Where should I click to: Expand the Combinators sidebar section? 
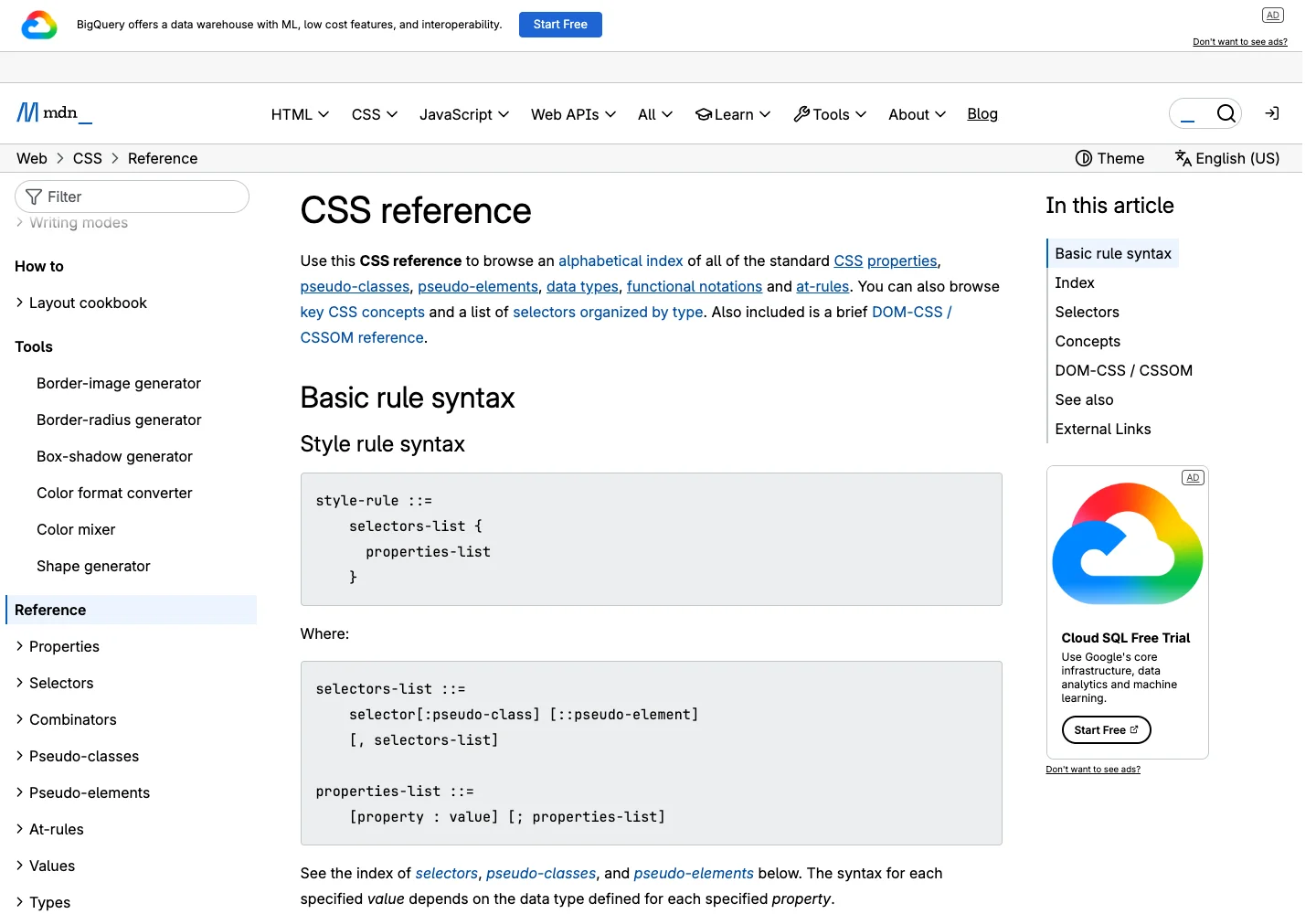click(x=66, y=719)
